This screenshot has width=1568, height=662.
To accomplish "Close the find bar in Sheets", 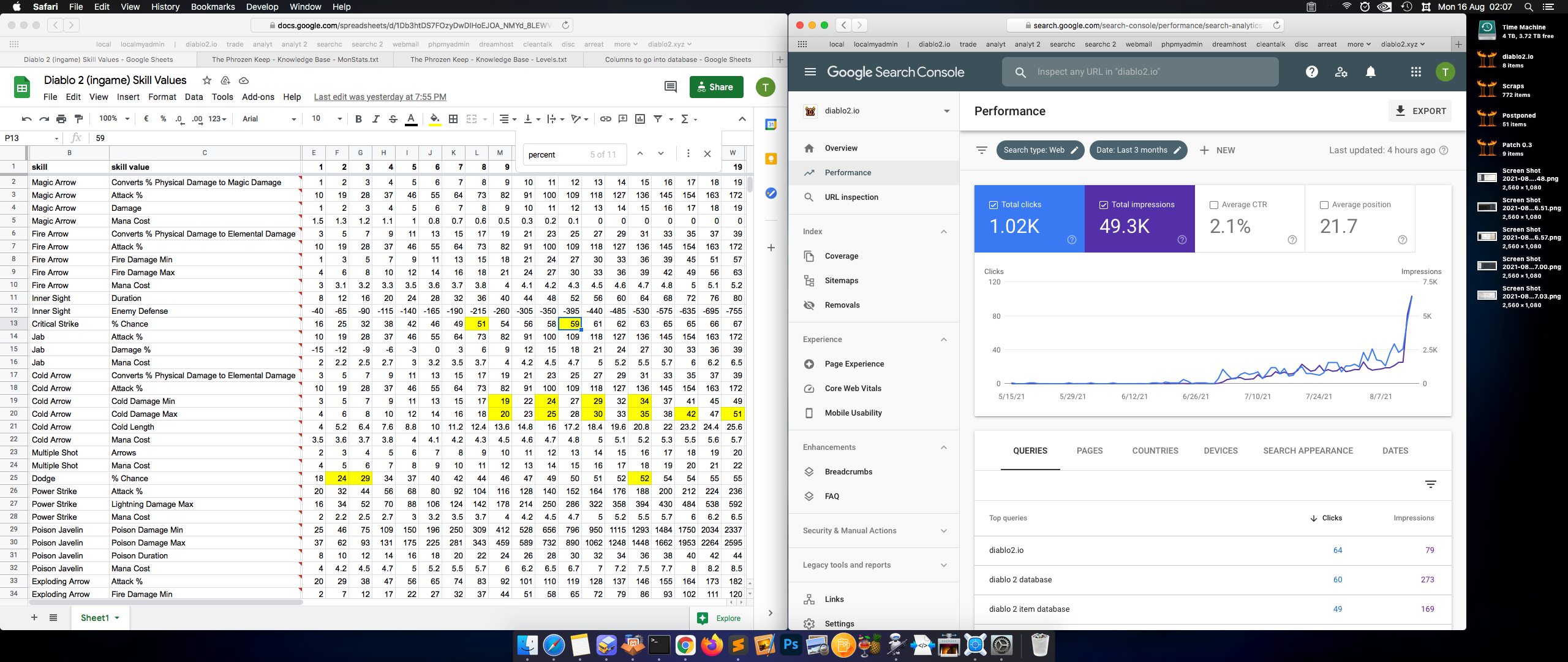I will [707, 154].
